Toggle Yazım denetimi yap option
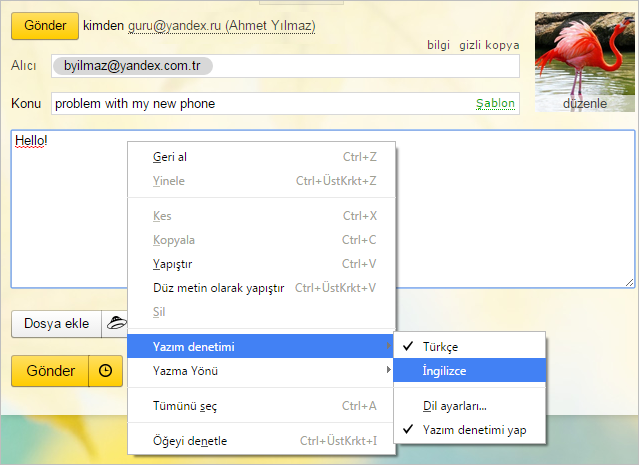This screenshot has width=639, height=465. point(469,430)
